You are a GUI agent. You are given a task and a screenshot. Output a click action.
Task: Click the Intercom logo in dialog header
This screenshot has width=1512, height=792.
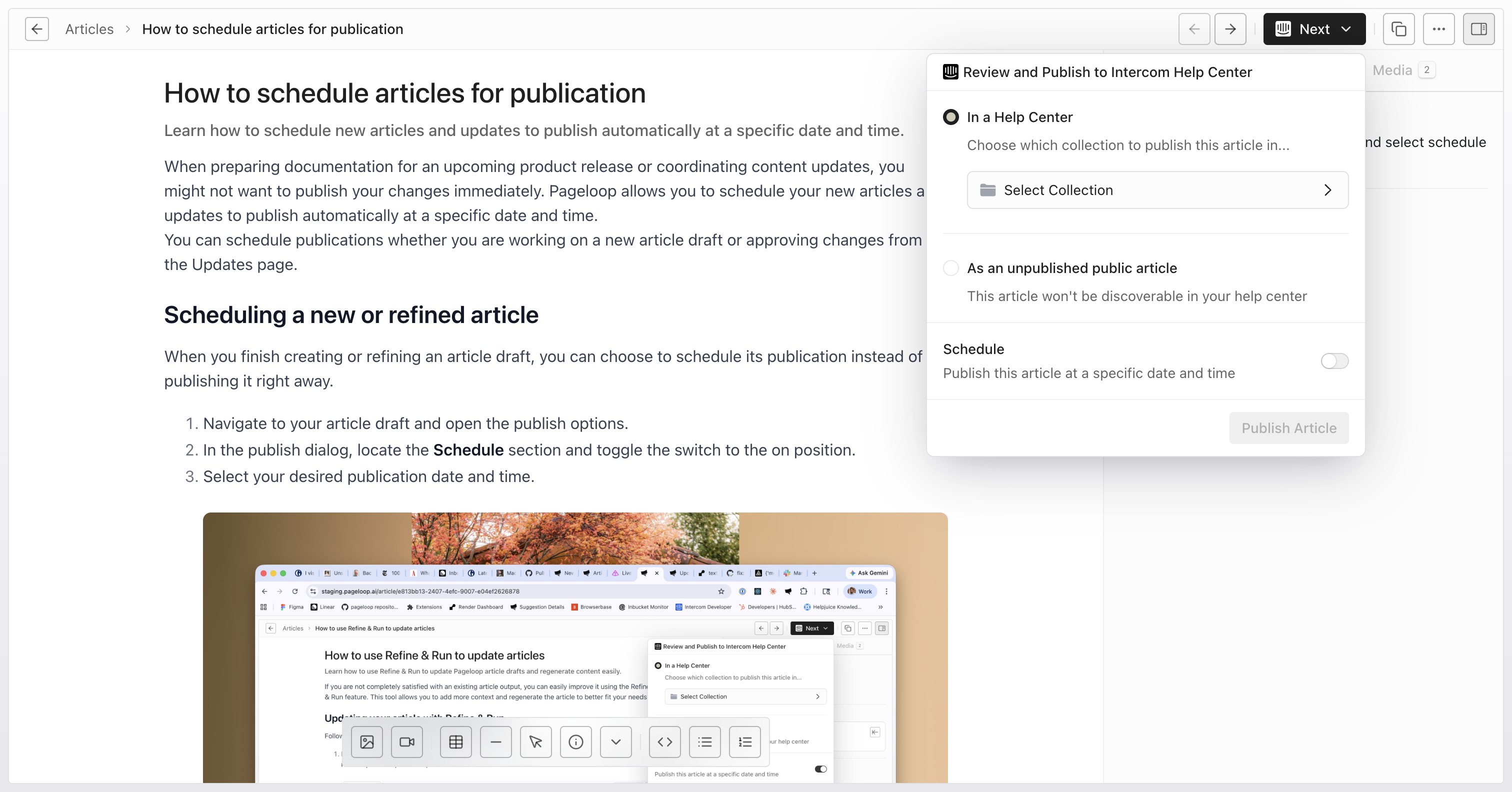click(x=950, y=71)
